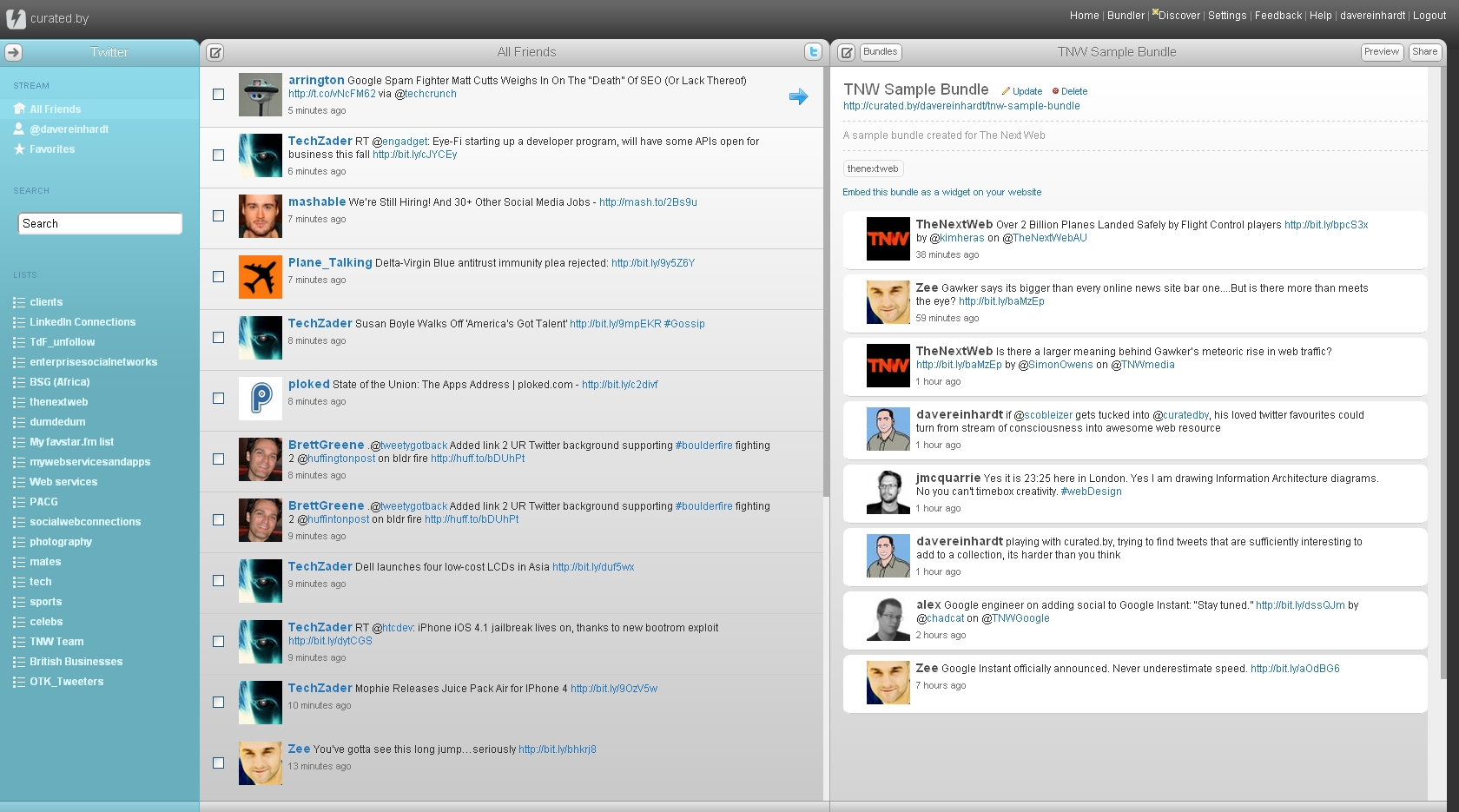Open arrington's avatar thumbnail
This screenshot has width=1459, height=812.
click(x=261, y=95)
